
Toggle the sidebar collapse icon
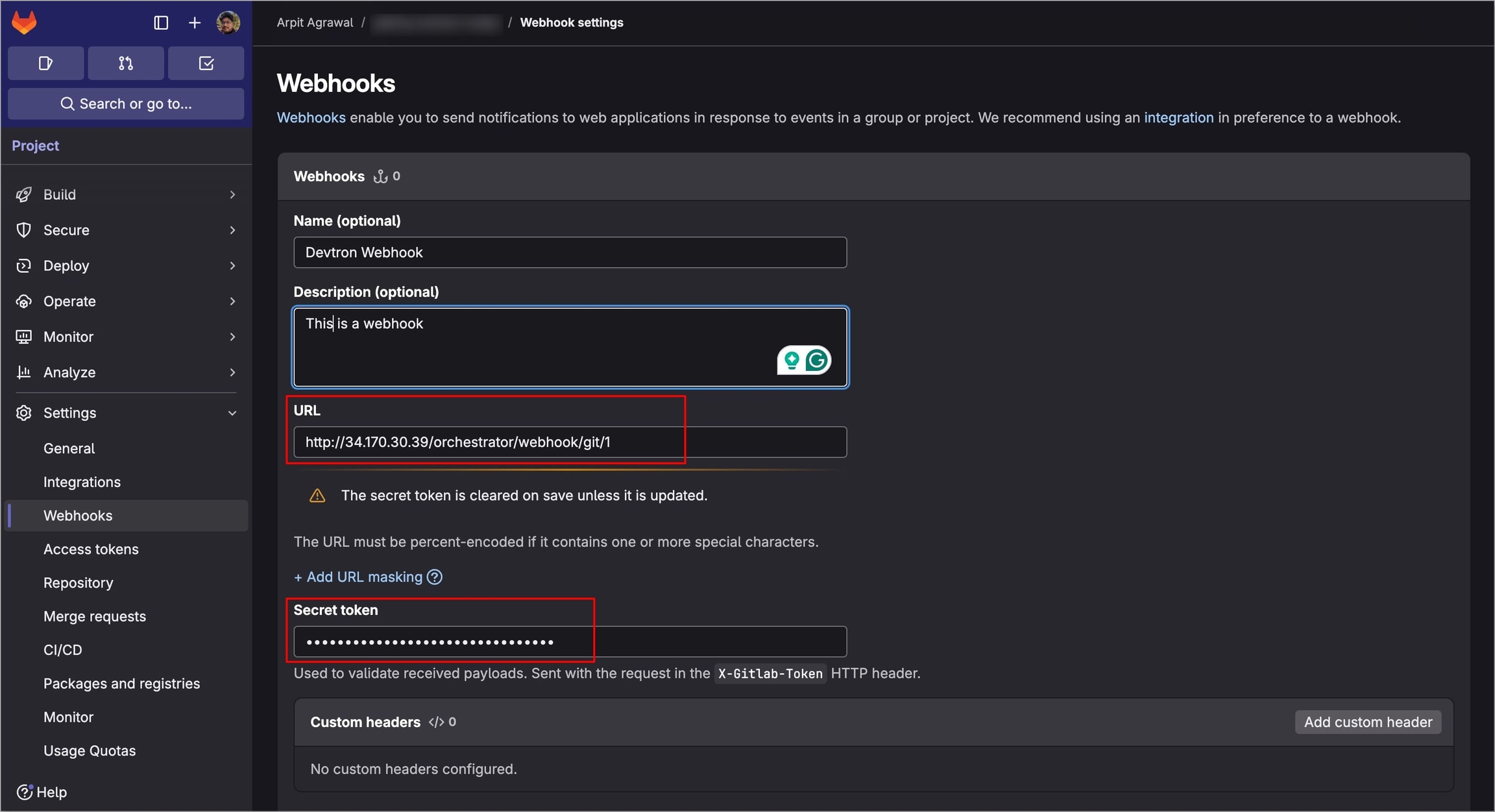[x=161, y=23]
